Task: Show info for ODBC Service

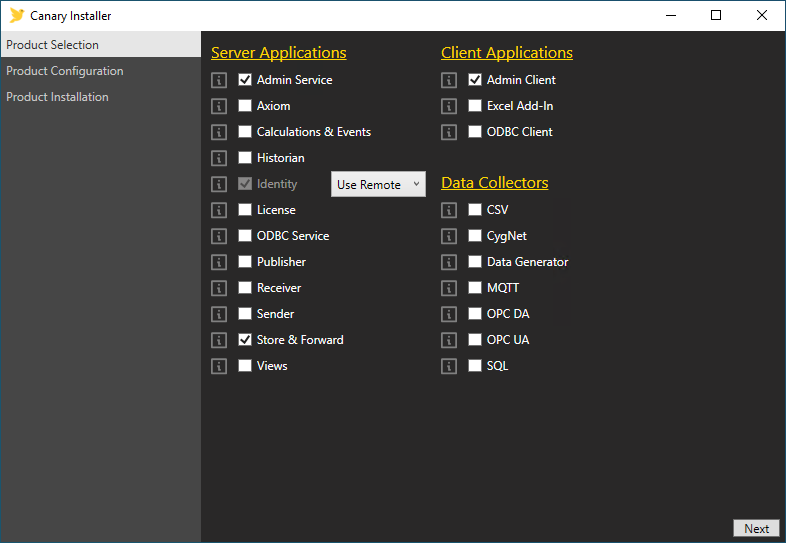Action: coord(219,236)
